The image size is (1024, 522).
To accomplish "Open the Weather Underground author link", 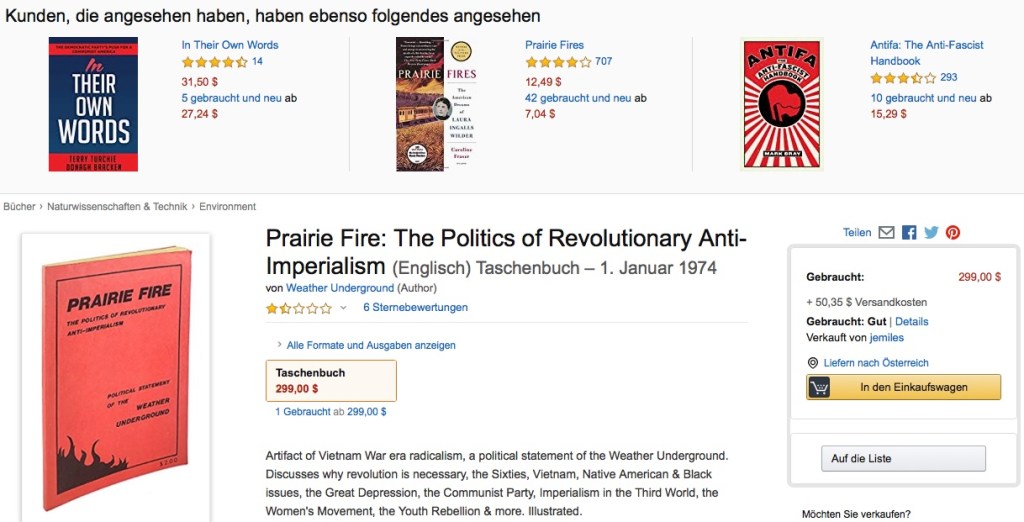I will click(339, 288).
